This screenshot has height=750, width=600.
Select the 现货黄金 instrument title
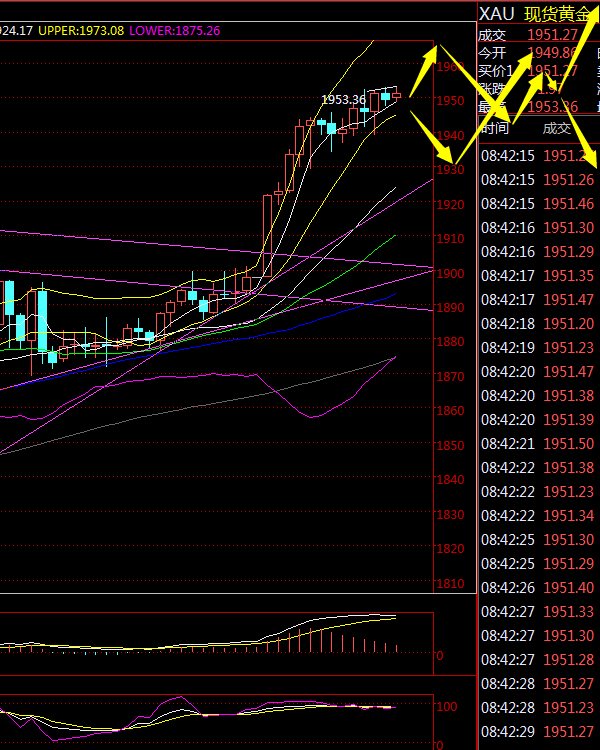pyautogui.click(x=558, y=13)
